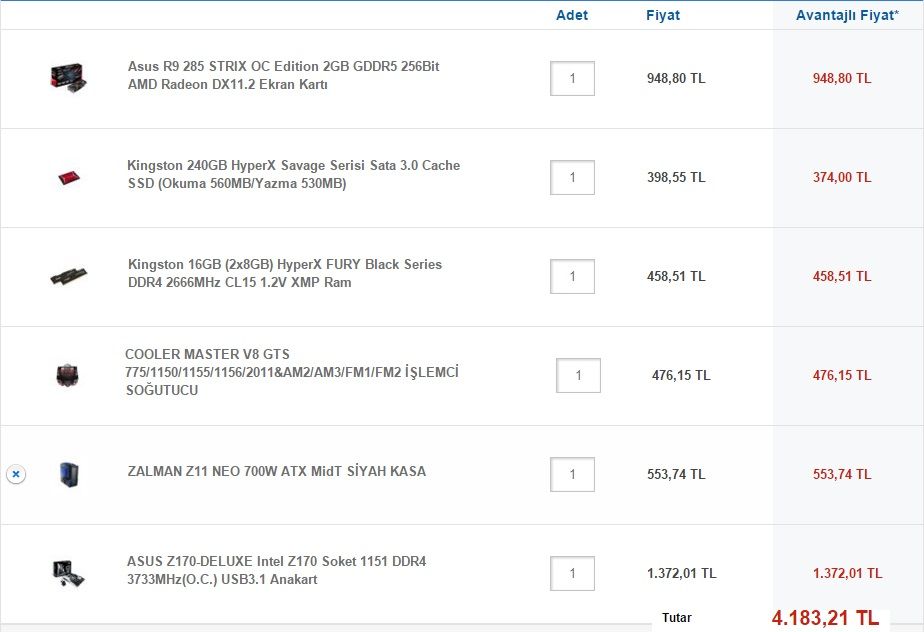The width and height of the screenshot is (924, 632).
Task: Open Asus R9 285 STRIX product link
Action: pyautogui.click(x=283, y=75)
